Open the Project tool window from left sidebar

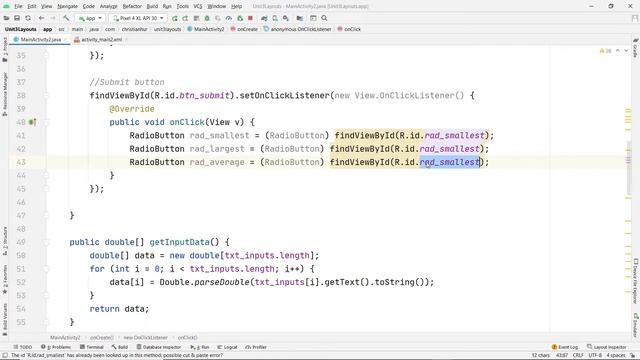(x=4, y=49)
